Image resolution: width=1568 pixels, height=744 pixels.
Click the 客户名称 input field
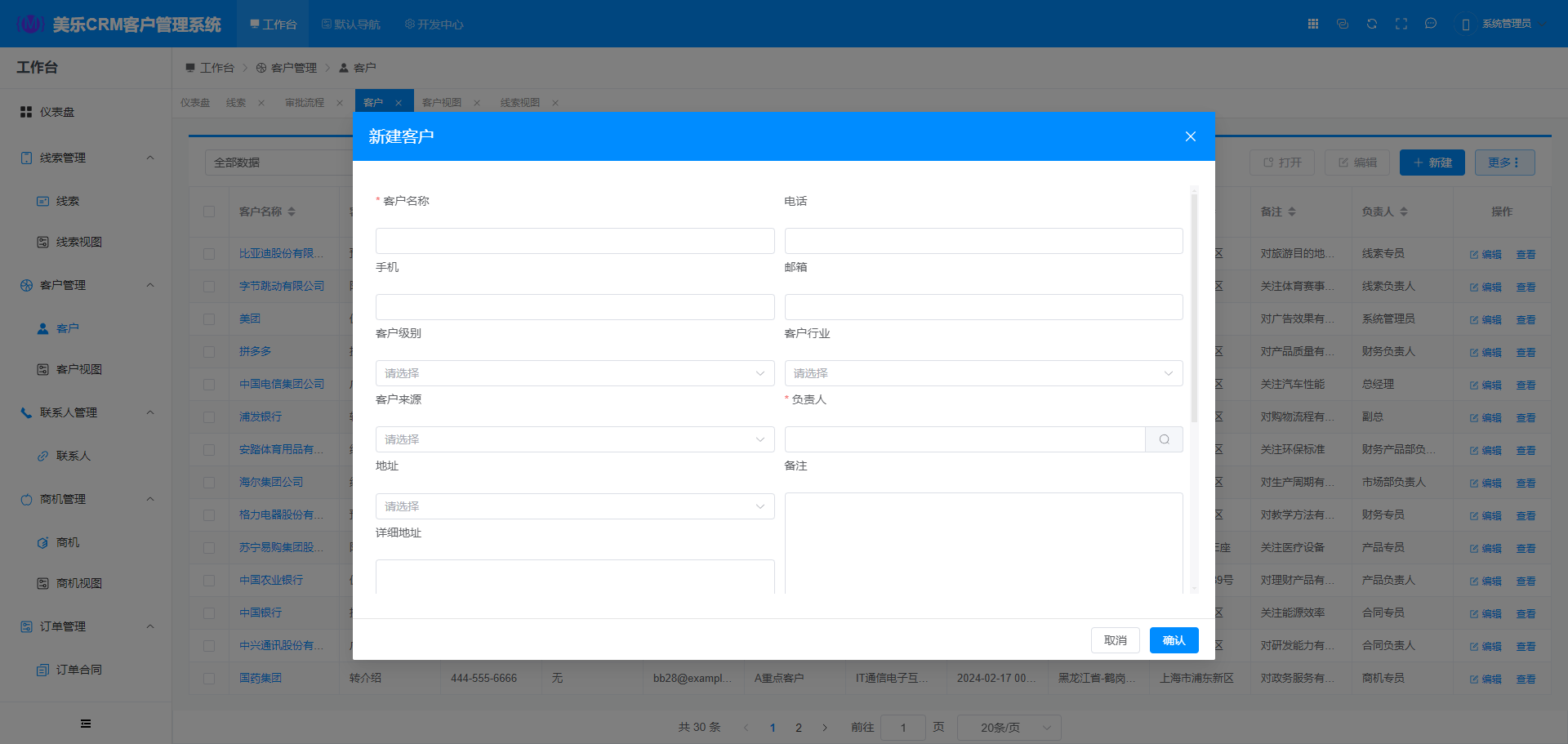574,241
